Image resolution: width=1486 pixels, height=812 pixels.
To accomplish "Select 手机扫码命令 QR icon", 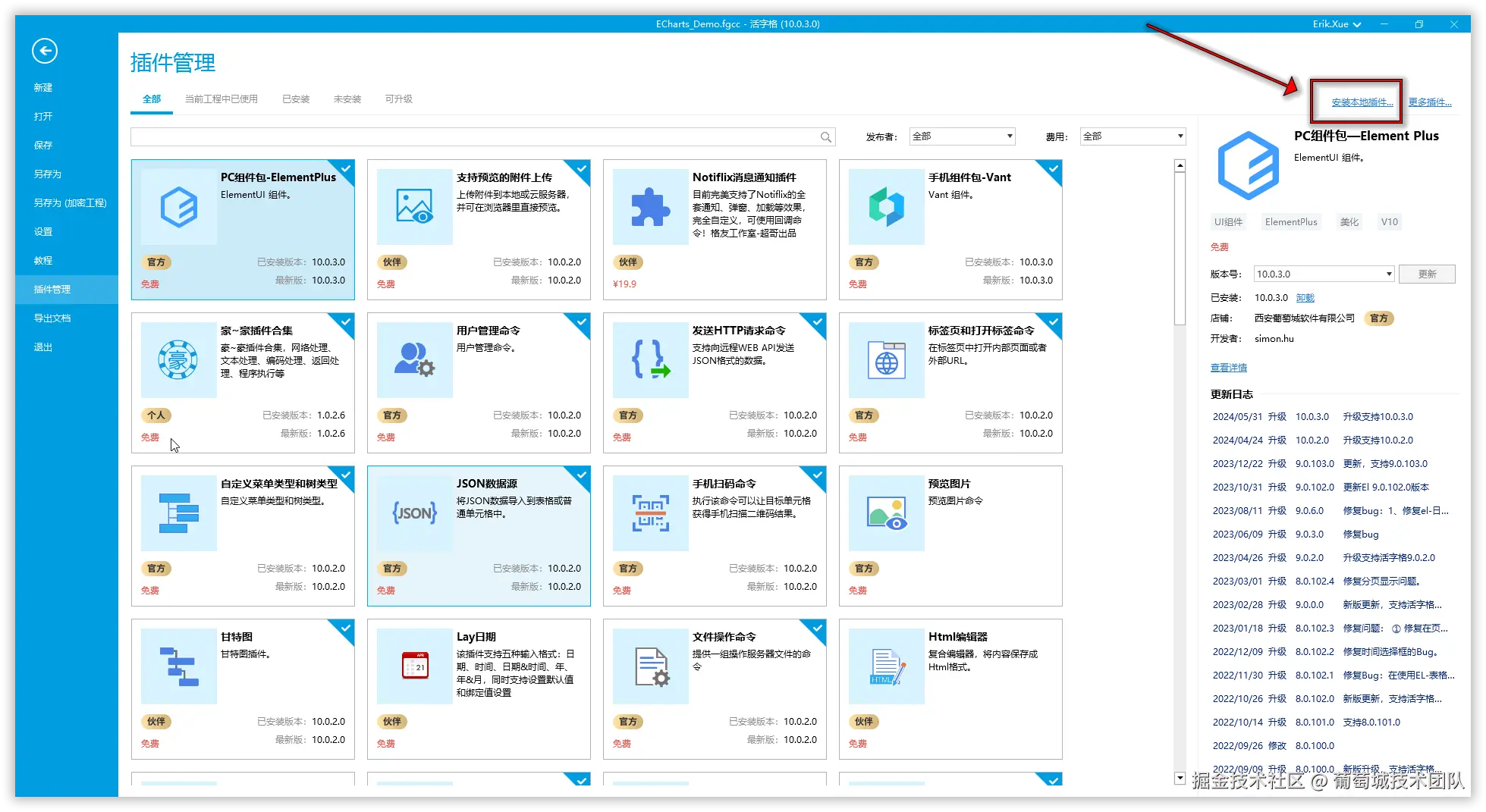I will [651, 513].
